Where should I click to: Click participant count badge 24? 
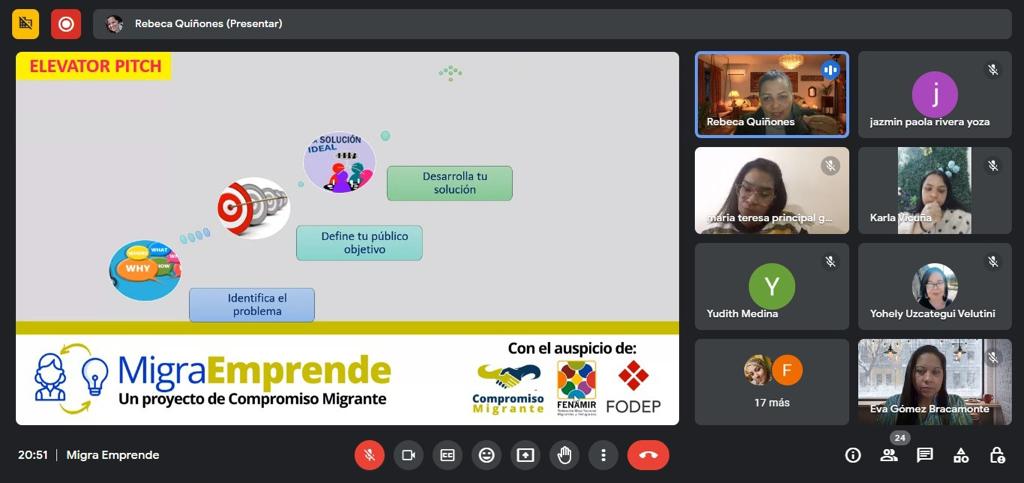pyautogui.click(x=900, y=439)
